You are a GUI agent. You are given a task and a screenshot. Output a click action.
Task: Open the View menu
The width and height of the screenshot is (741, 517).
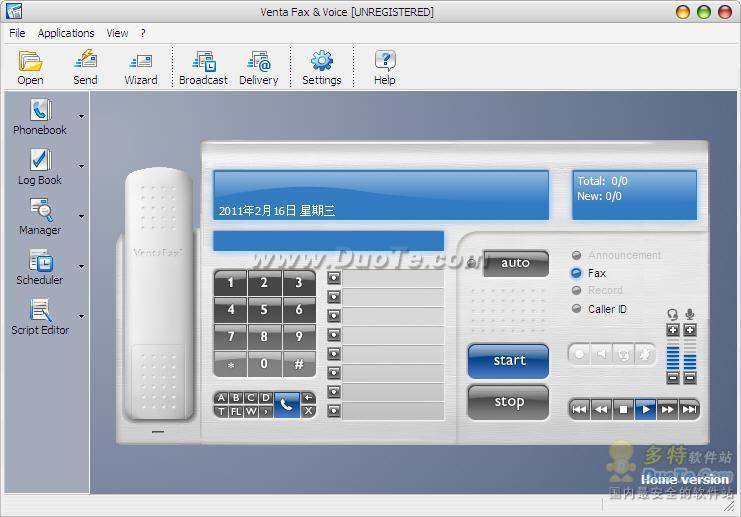(117, 33)
